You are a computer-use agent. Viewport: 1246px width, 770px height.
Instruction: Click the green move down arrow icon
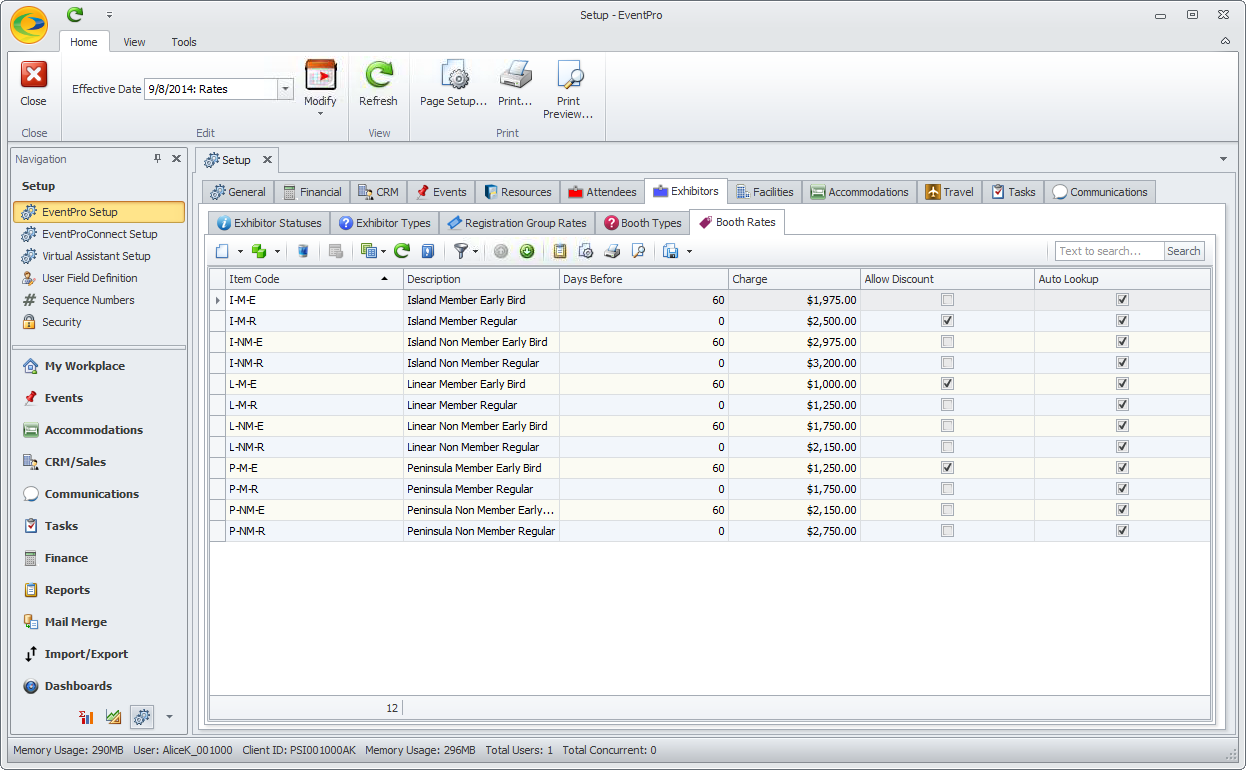527,251
